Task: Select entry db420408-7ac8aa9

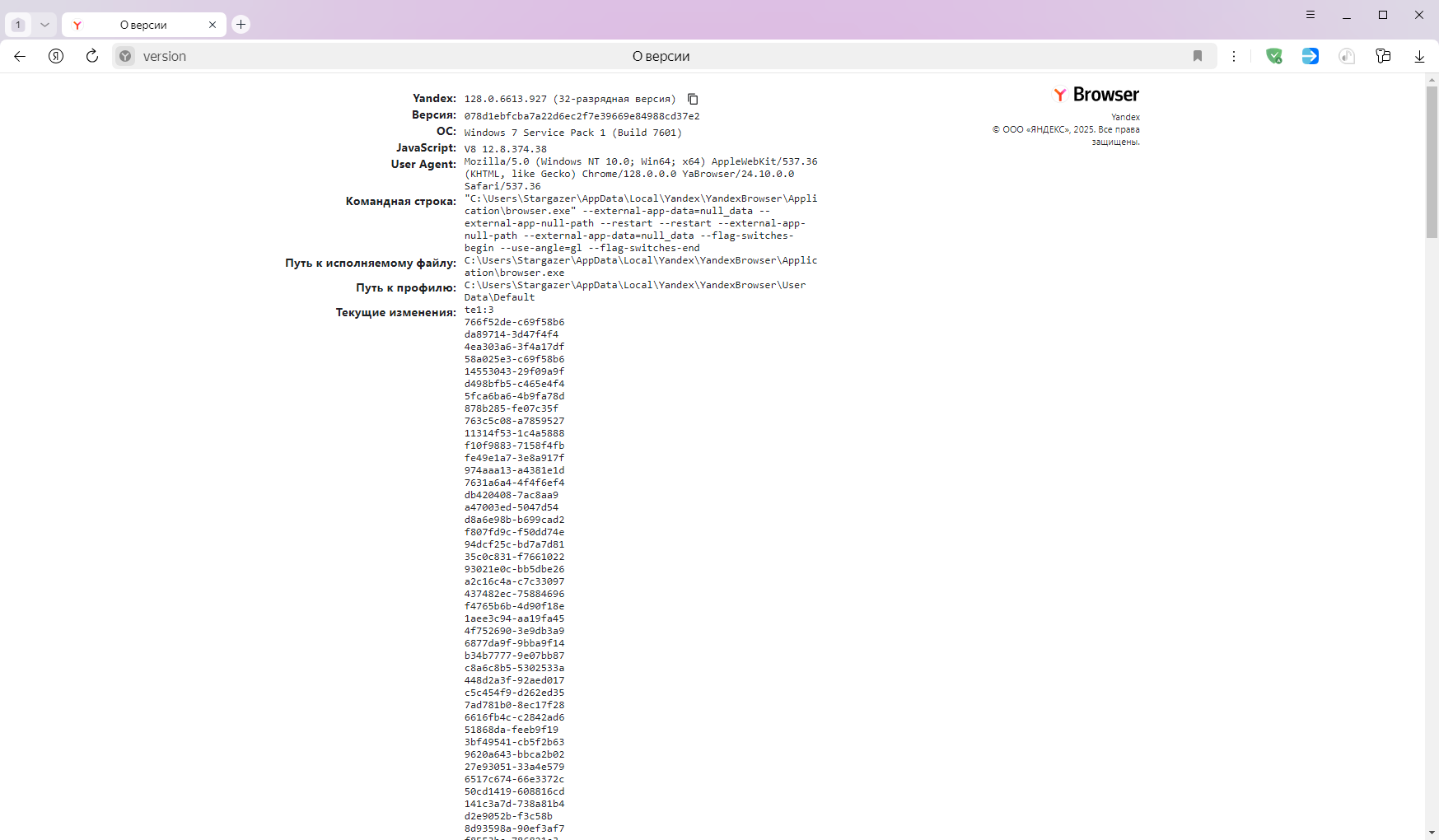Action: pos(511,495)
